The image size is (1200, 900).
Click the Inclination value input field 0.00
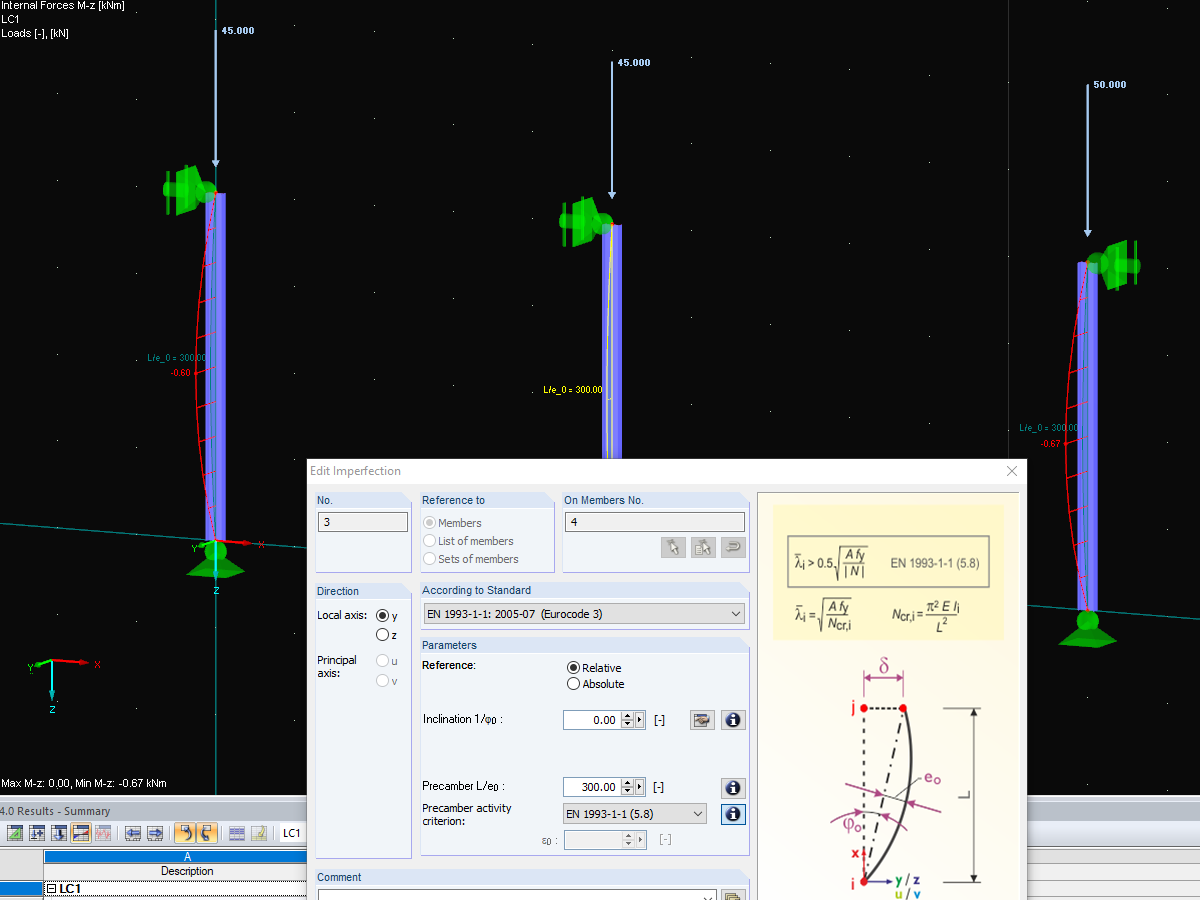[x=592, y=720]
